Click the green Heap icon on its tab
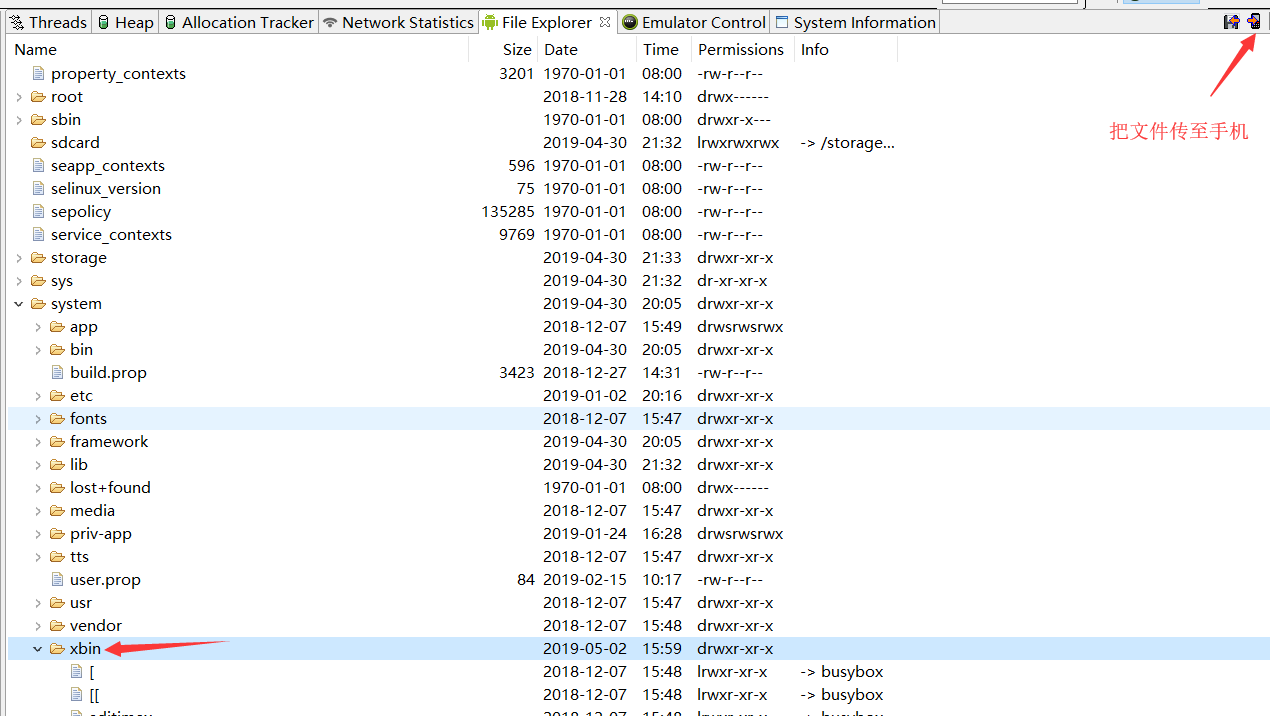The image size is (1270, 716). click(105, 21)
